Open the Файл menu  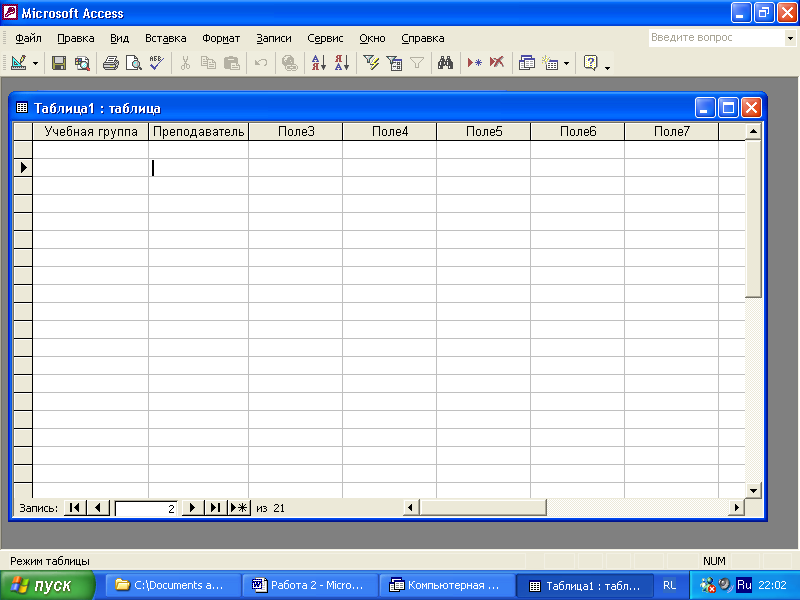coord(28,38)
